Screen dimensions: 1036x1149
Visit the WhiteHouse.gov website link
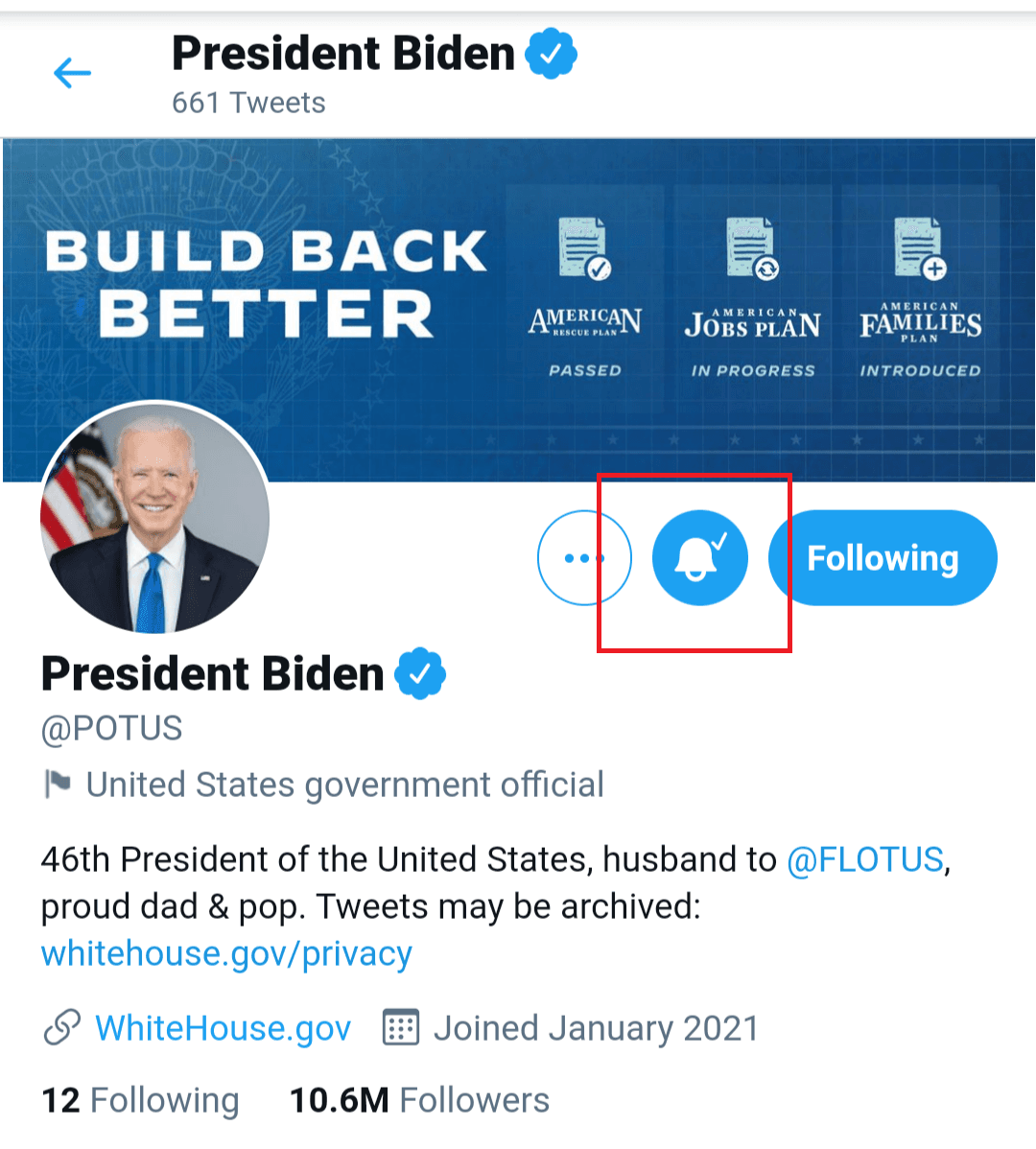[x=223, y=1028]
